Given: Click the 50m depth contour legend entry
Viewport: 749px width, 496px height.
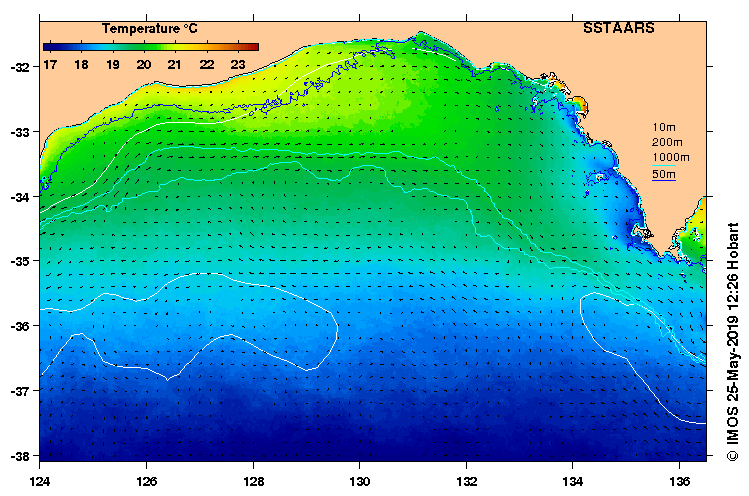Looking at the screenshot, I should tap(664, 174).
